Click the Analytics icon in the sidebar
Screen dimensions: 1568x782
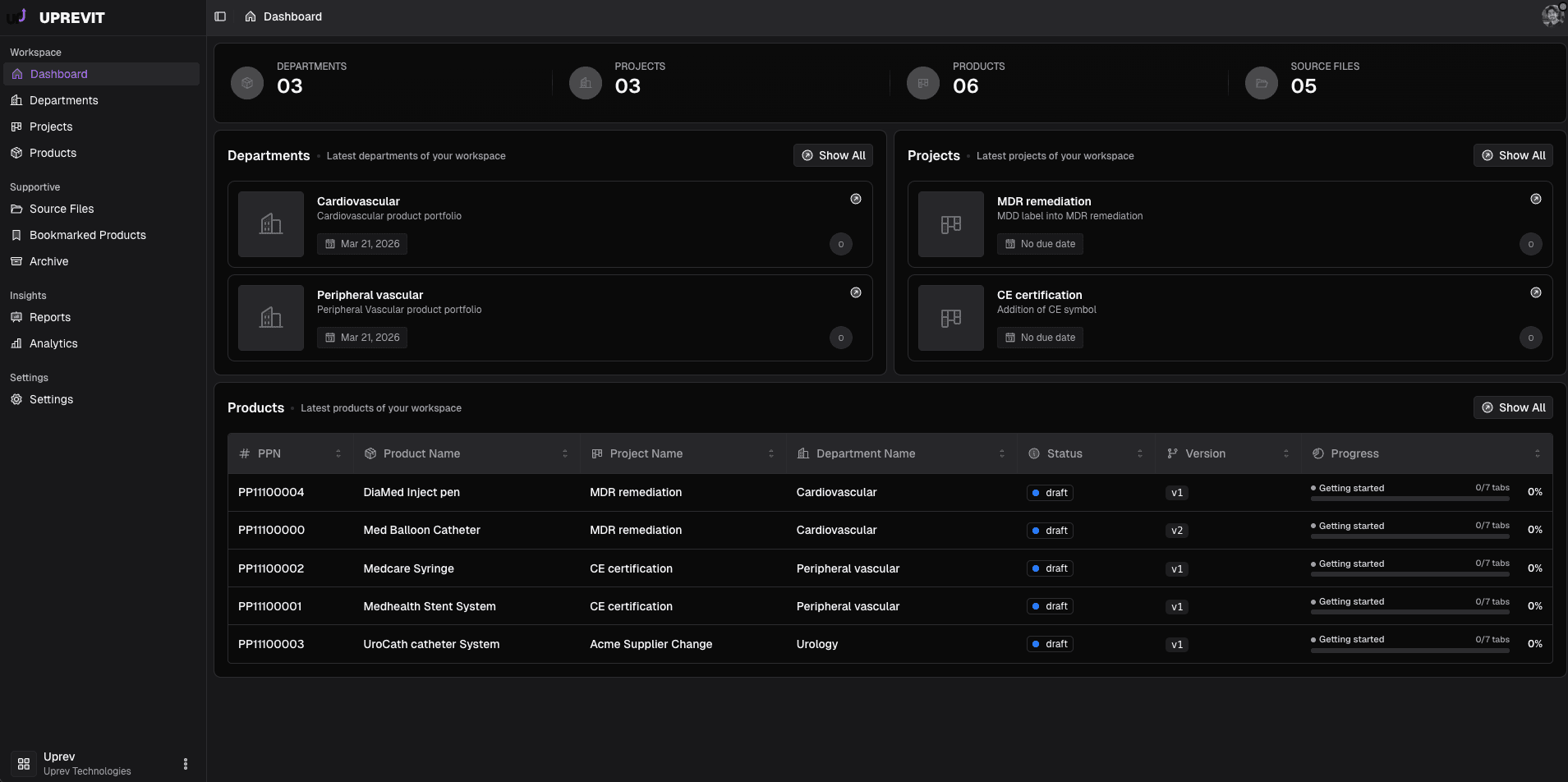point(16,343)
